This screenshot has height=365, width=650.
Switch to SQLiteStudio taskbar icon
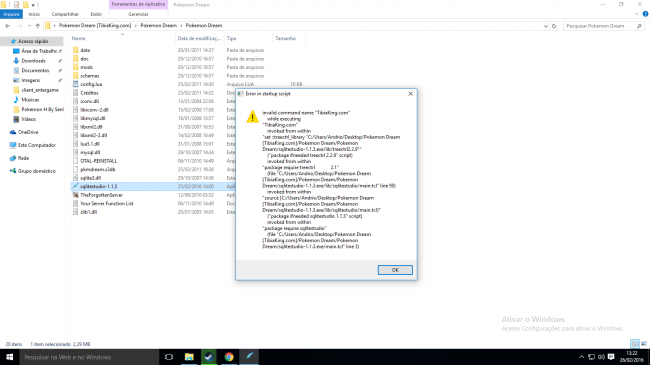249,357
